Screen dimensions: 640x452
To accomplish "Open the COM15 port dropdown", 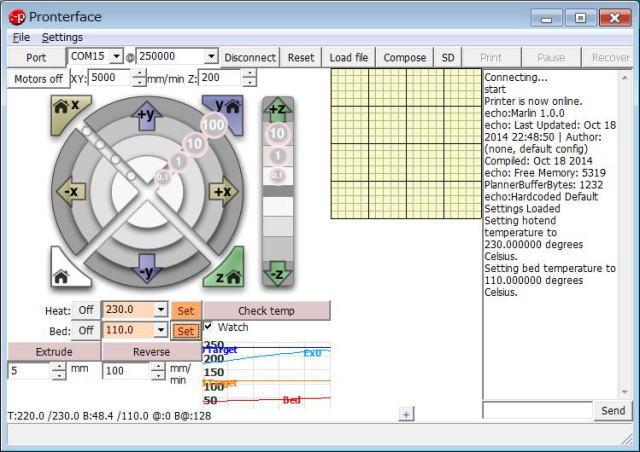I will (116, 56).
